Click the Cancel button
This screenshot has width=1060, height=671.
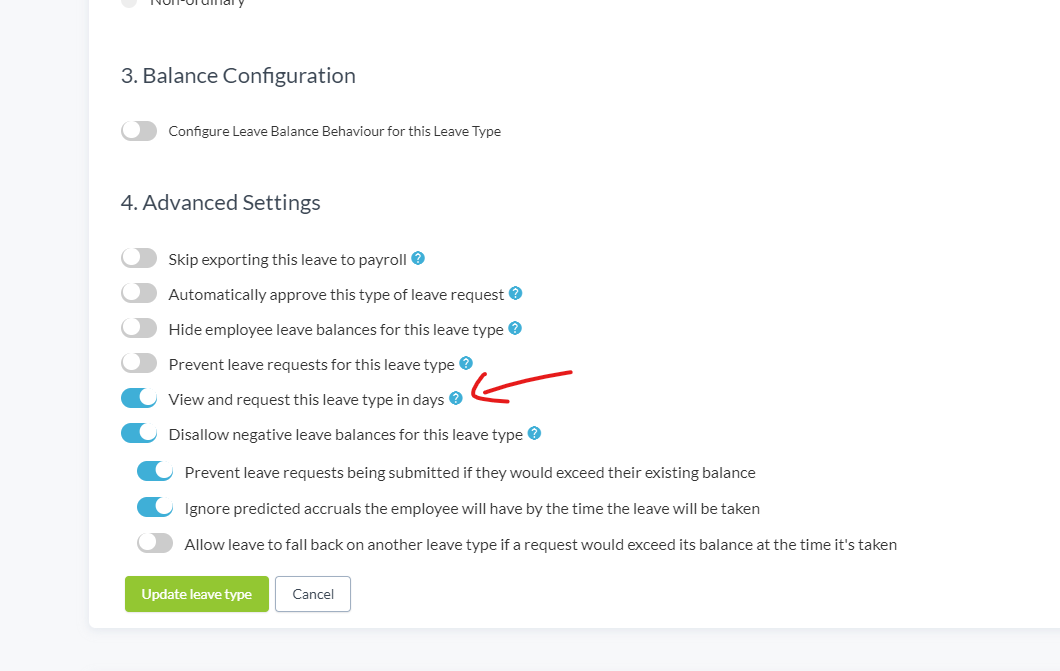point(313,594)
